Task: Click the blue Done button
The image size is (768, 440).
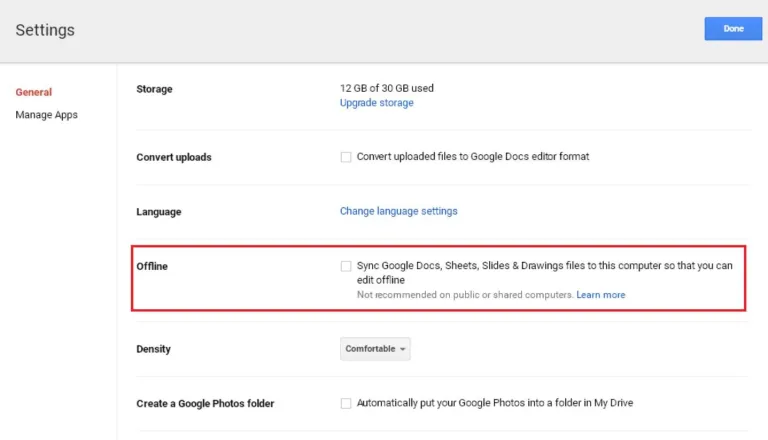Action: (x=733, y=29)
